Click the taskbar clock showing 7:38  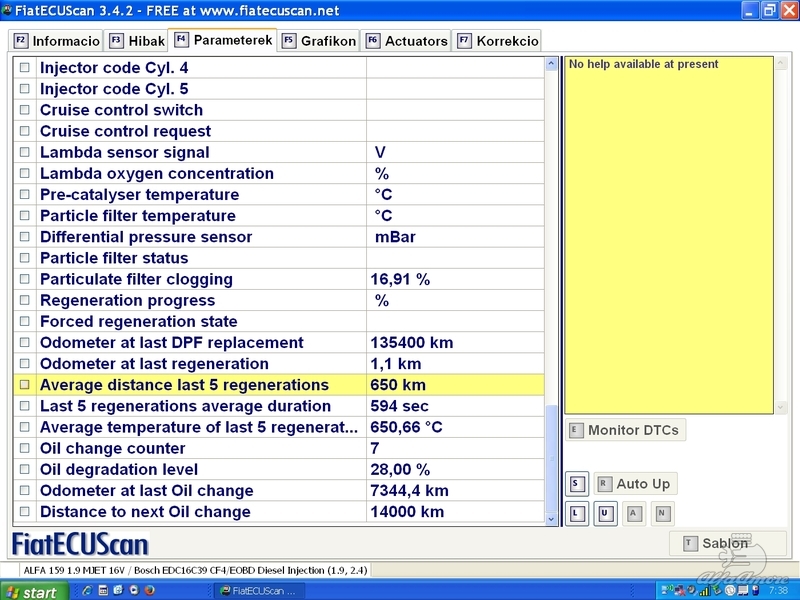pos(779,591)
